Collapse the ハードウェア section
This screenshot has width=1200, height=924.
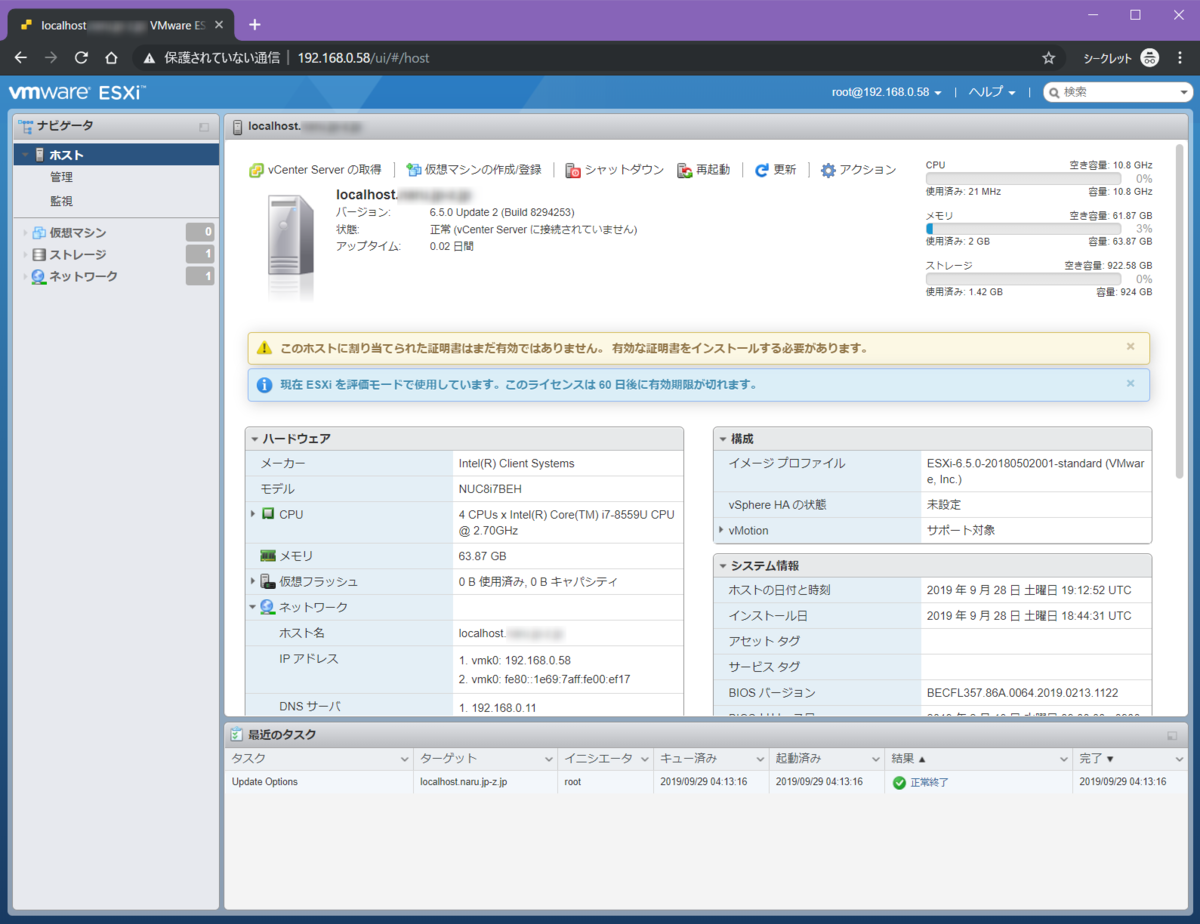point(255,439)
